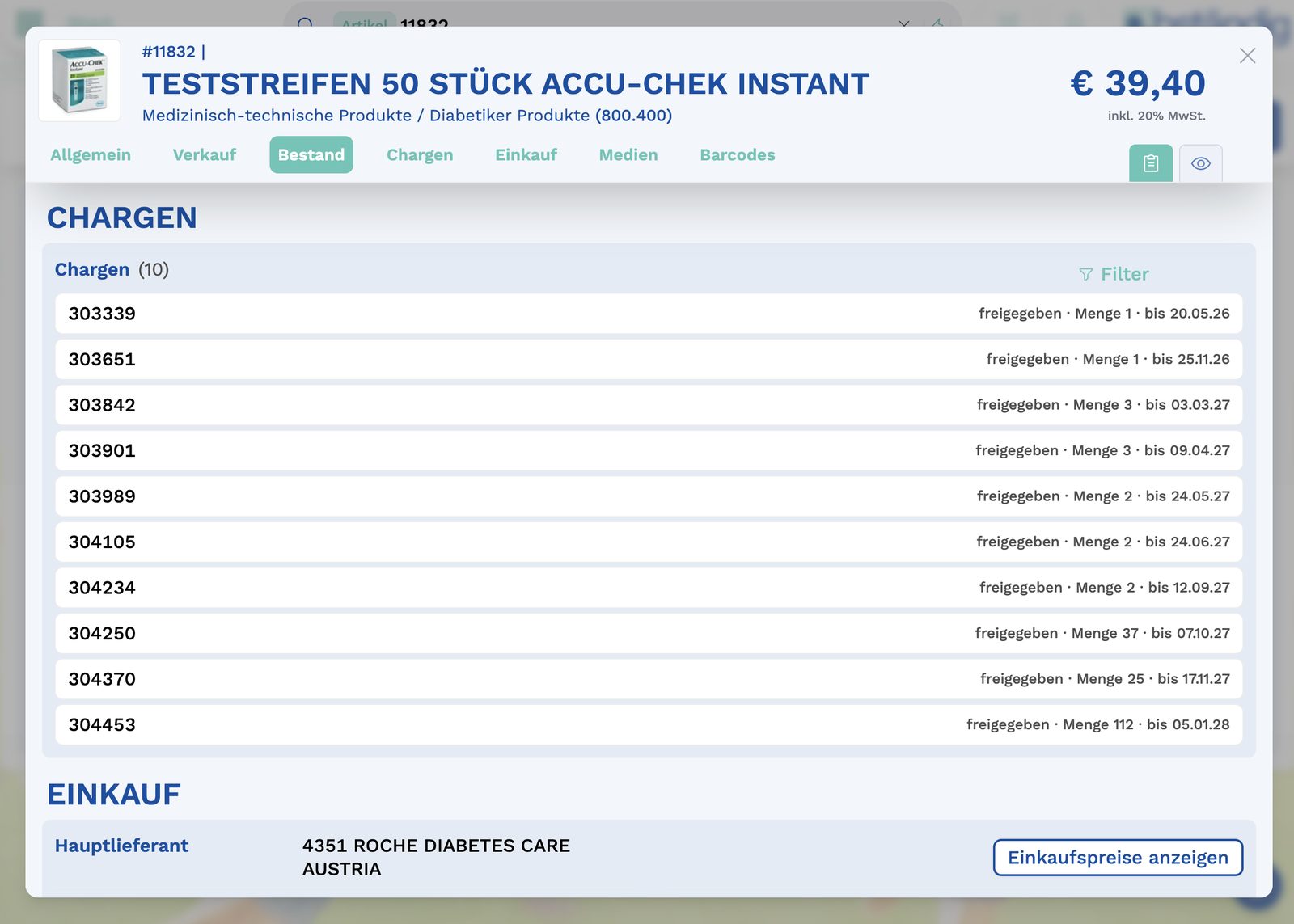Choose batch 304105

[x=649, y=542]
